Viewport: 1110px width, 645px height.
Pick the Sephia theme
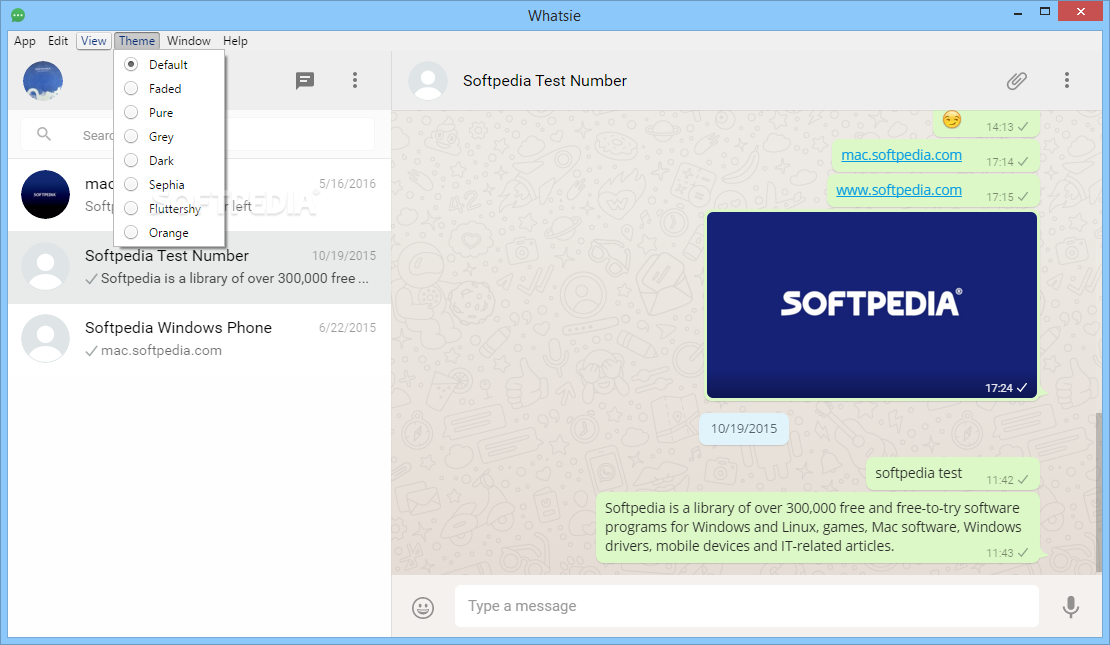(x=169, y=185)
